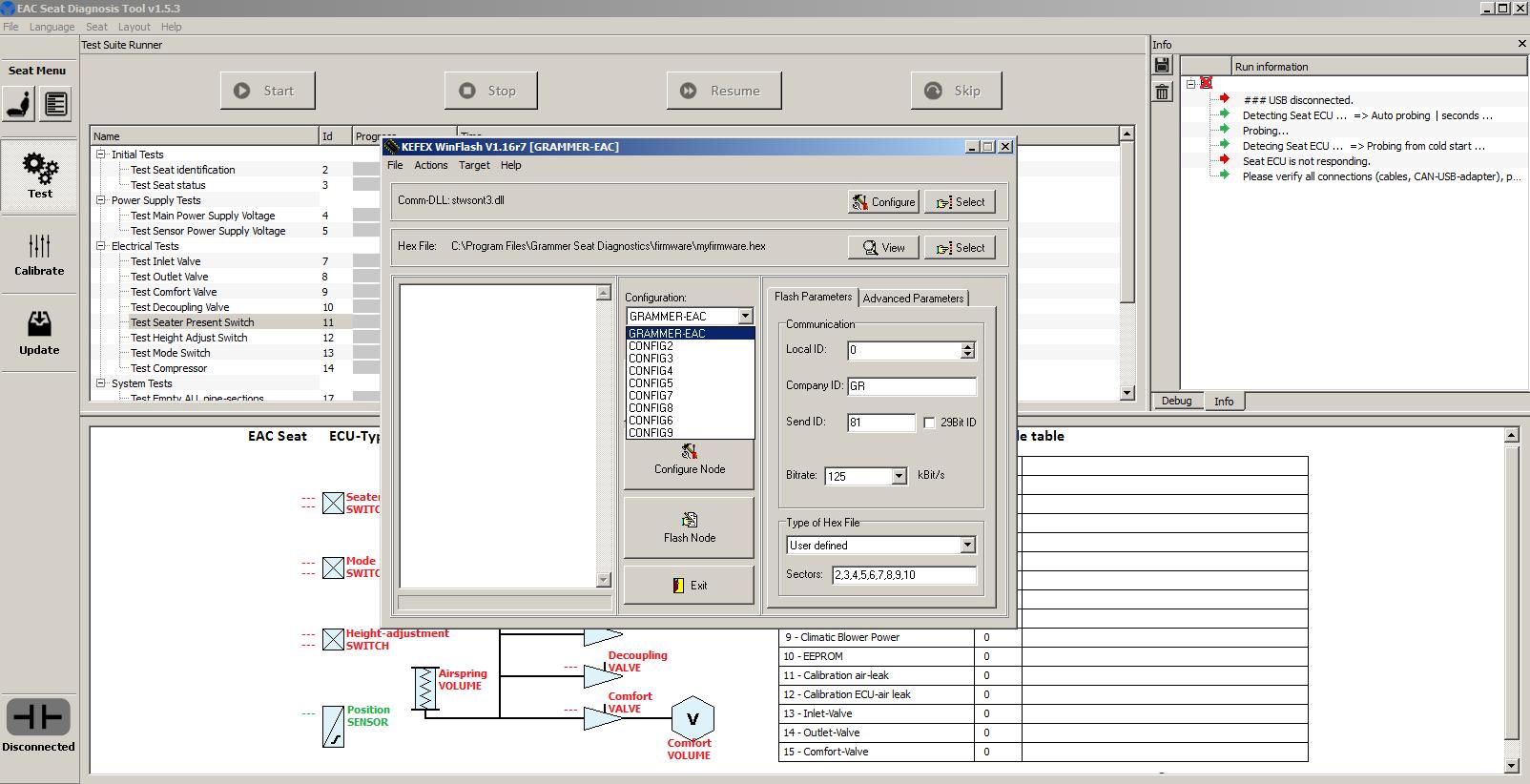Open the WinFlash Target menu
Image resolution: width=1530 pixels, height=784 pixels.
coord(474,165)
